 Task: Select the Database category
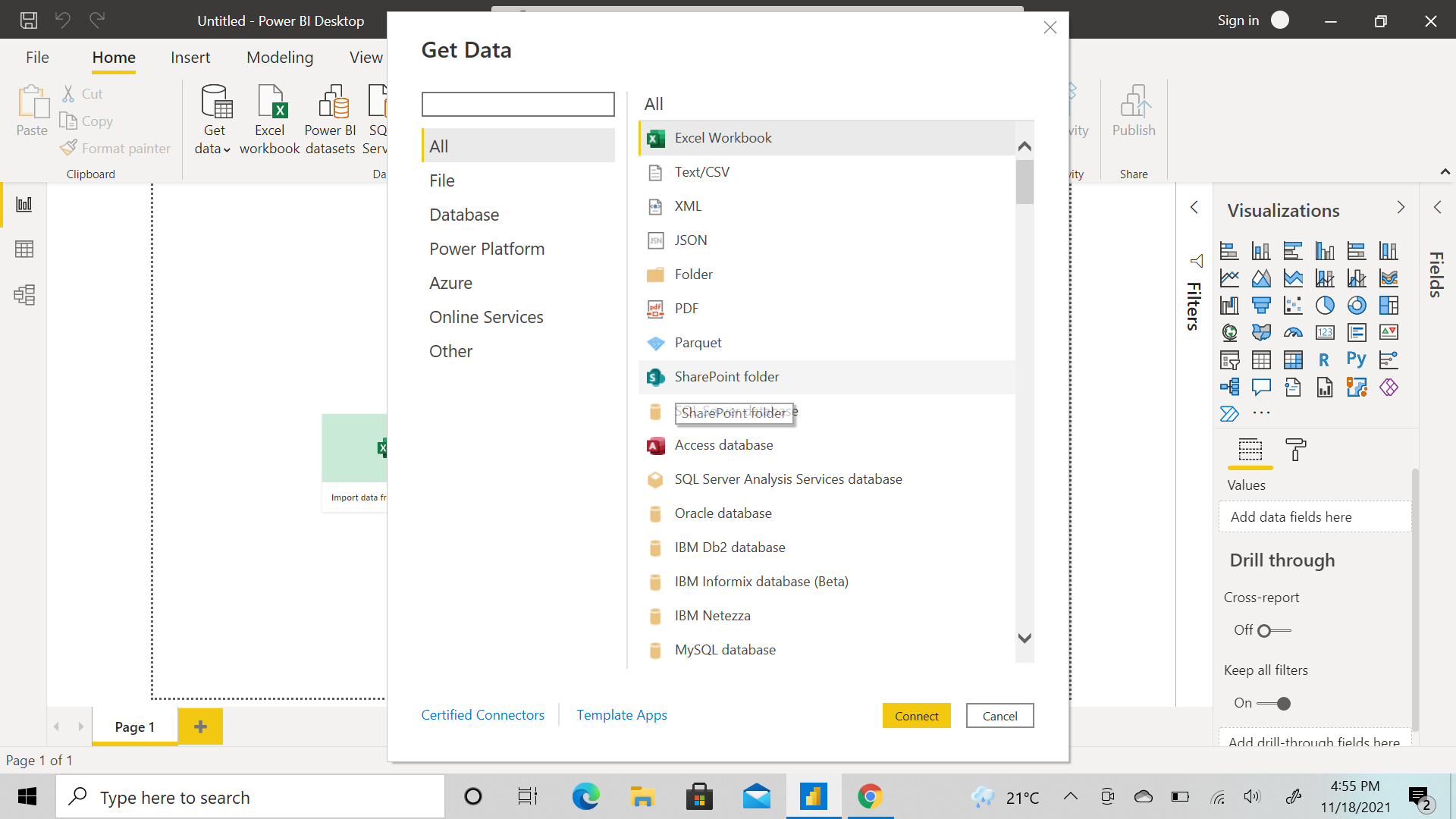(464, 215)
